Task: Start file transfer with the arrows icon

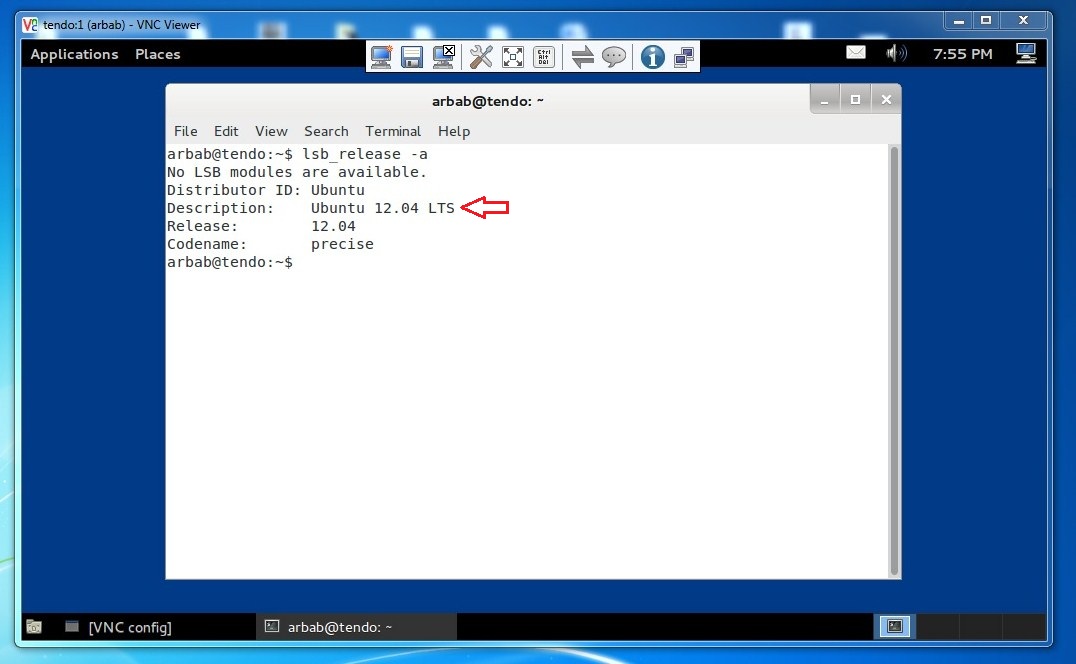Action: [x=583, y=57]
